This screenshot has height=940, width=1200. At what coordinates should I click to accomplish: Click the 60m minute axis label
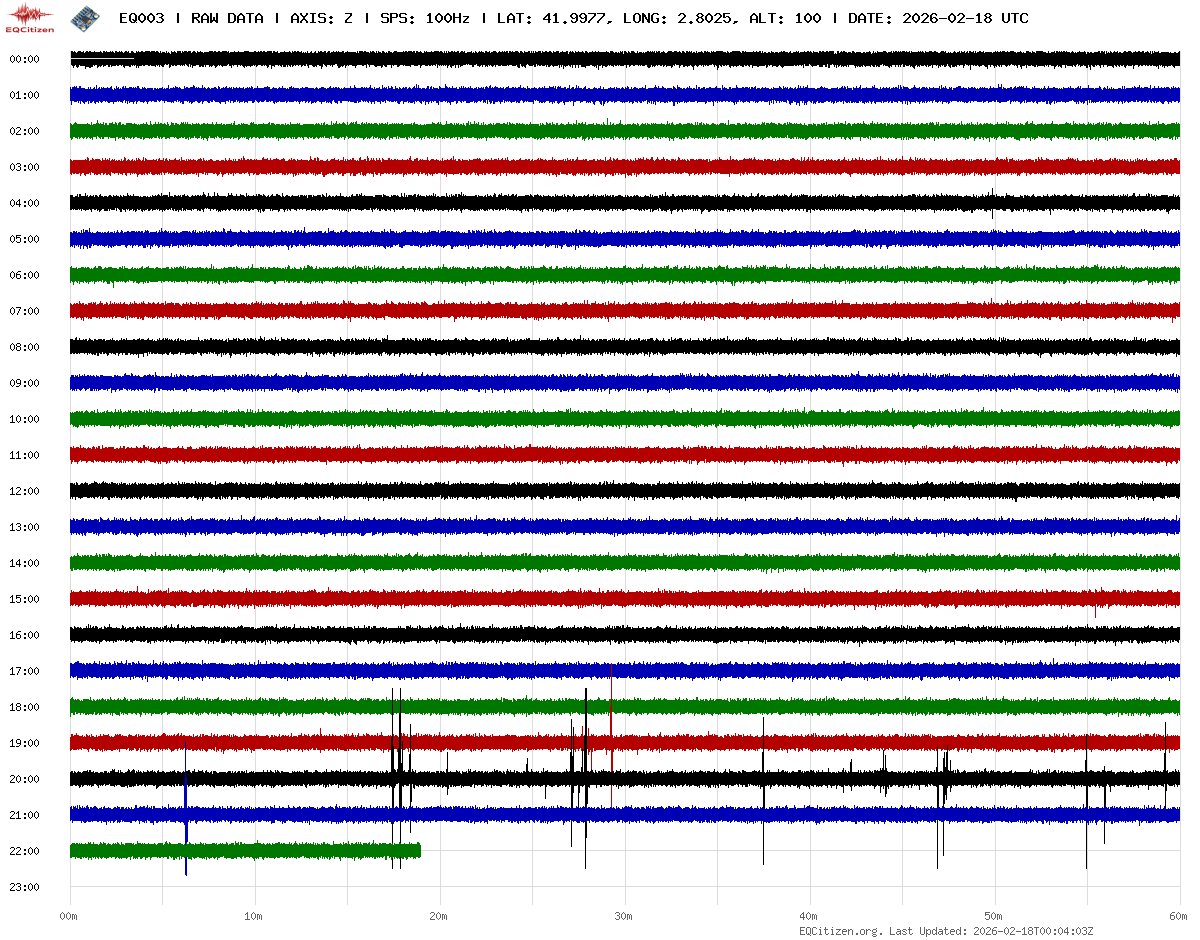pos(1178,916)
